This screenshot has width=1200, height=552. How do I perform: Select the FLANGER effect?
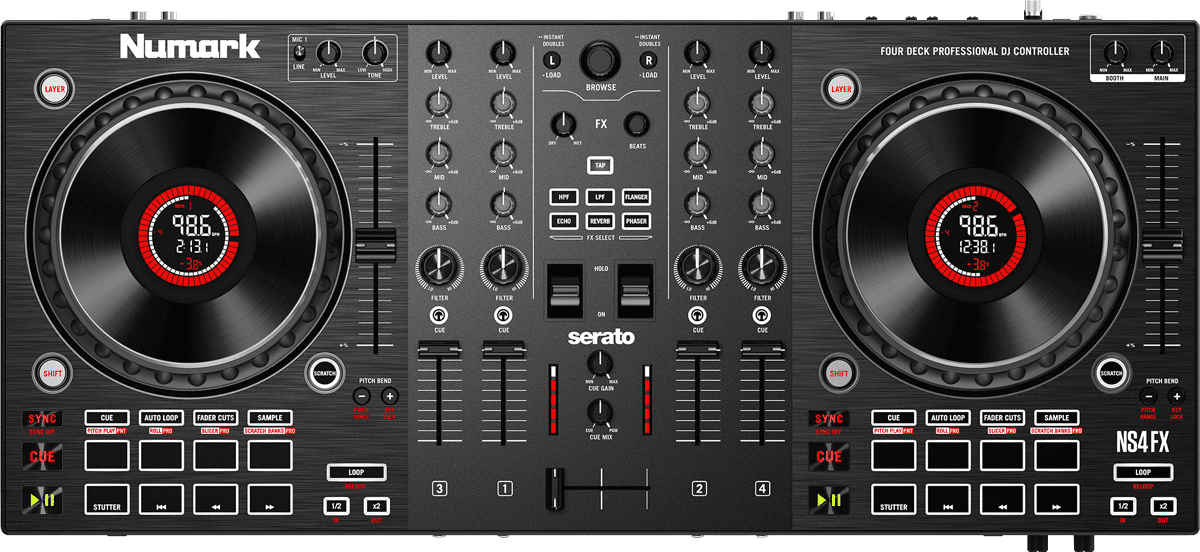636,197
